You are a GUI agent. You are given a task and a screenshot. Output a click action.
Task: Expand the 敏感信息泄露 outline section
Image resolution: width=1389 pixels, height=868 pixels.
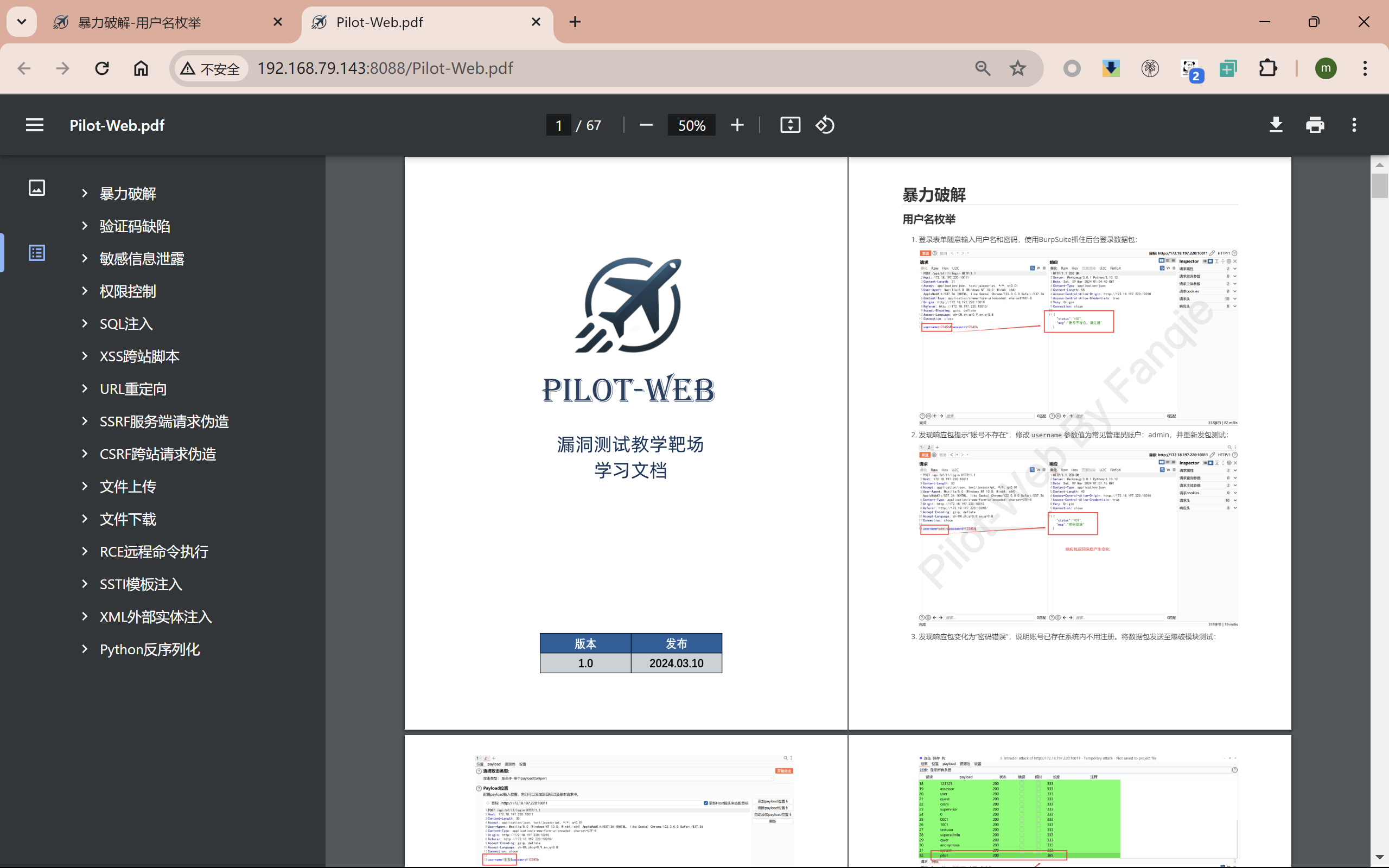click(x=85, y=258)
